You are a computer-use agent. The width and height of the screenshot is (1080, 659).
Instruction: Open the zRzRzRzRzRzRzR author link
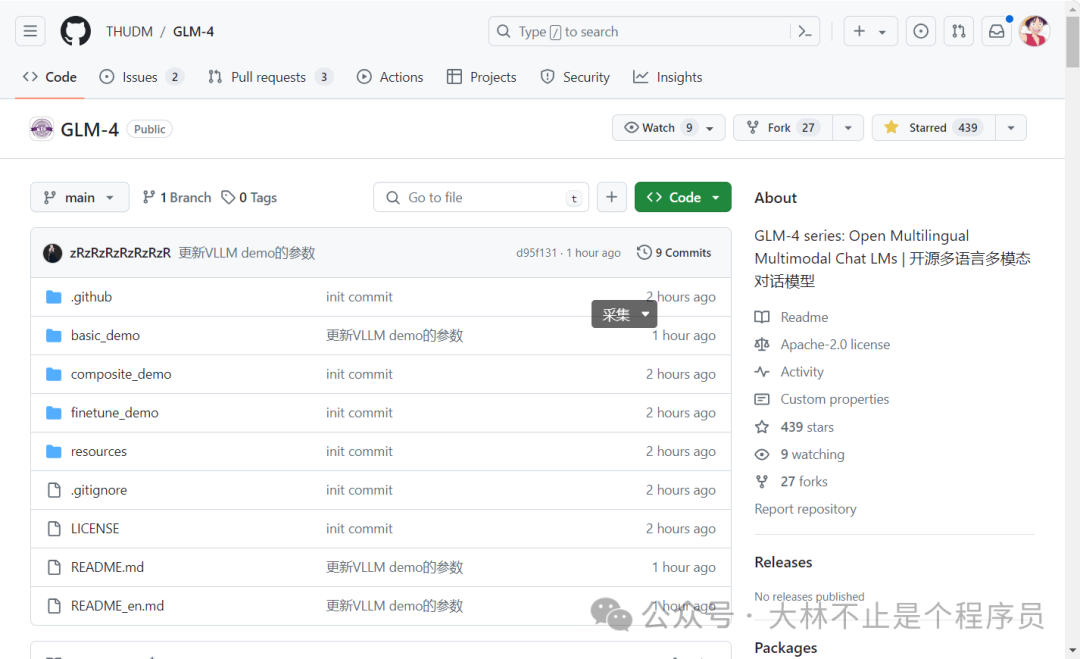click(121, 253)
